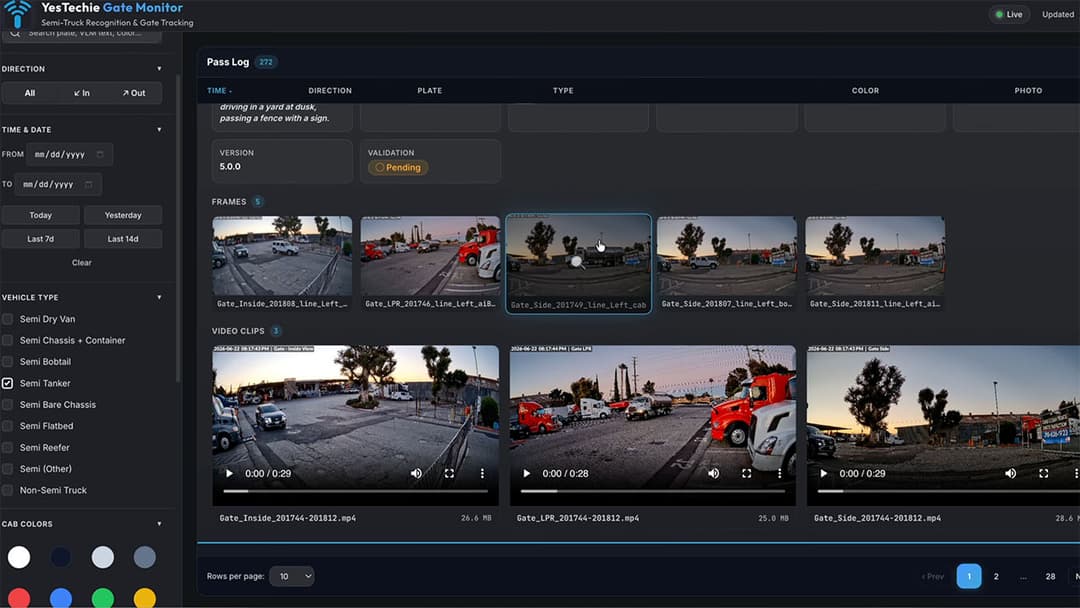The width and height of the screenshot is (1080, 608).
Task: Filter pass log to Yesterday
Action: [x=123, y=216]
